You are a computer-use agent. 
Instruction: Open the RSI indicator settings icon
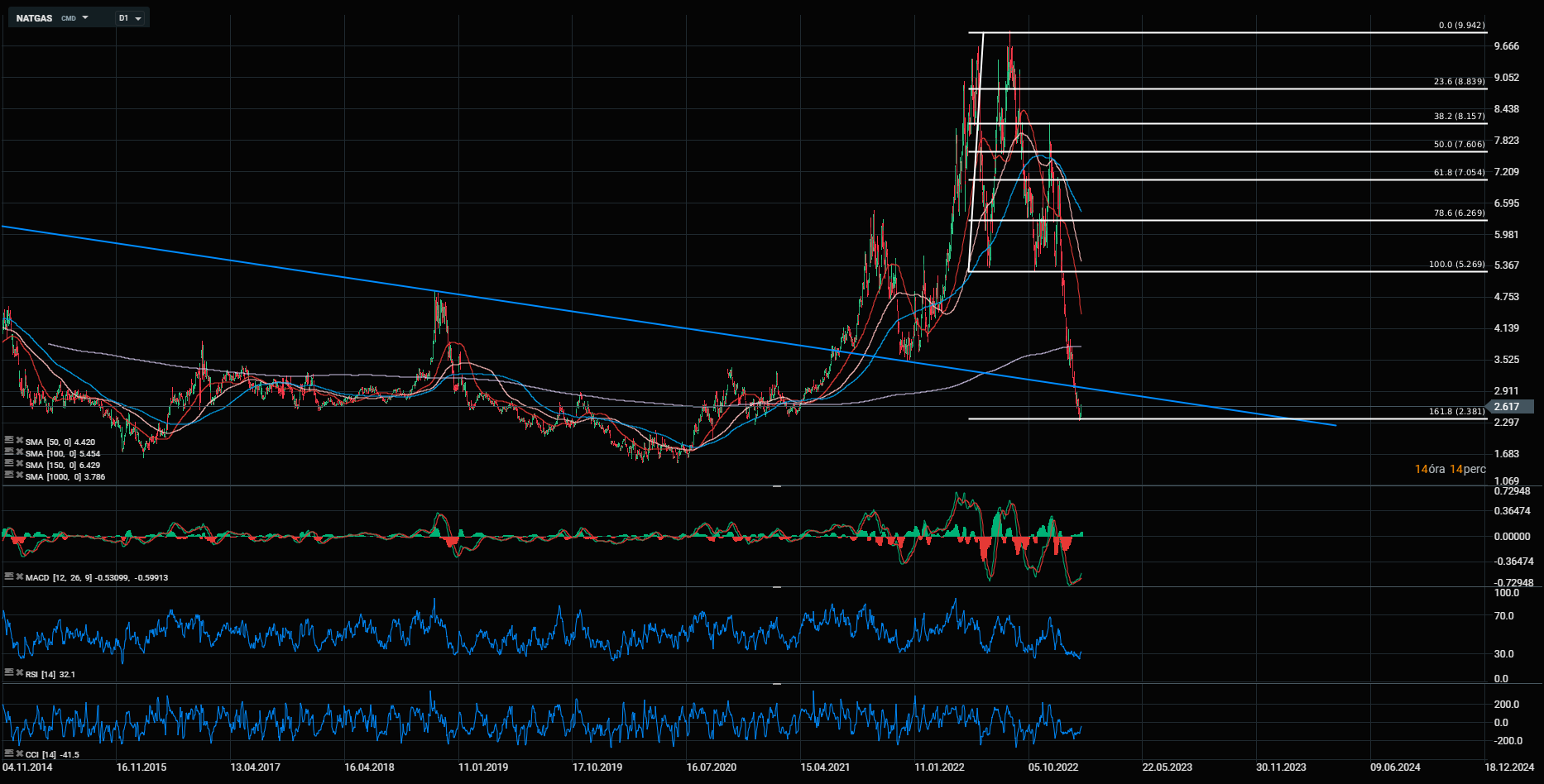pyautogui.click(x=9, y=673)
